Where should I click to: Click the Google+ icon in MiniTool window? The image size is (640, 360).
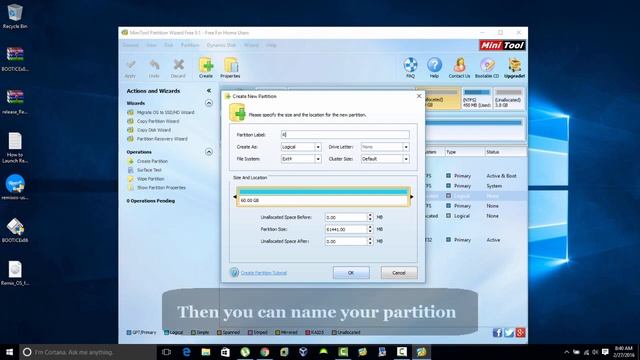tap(520, 333)
